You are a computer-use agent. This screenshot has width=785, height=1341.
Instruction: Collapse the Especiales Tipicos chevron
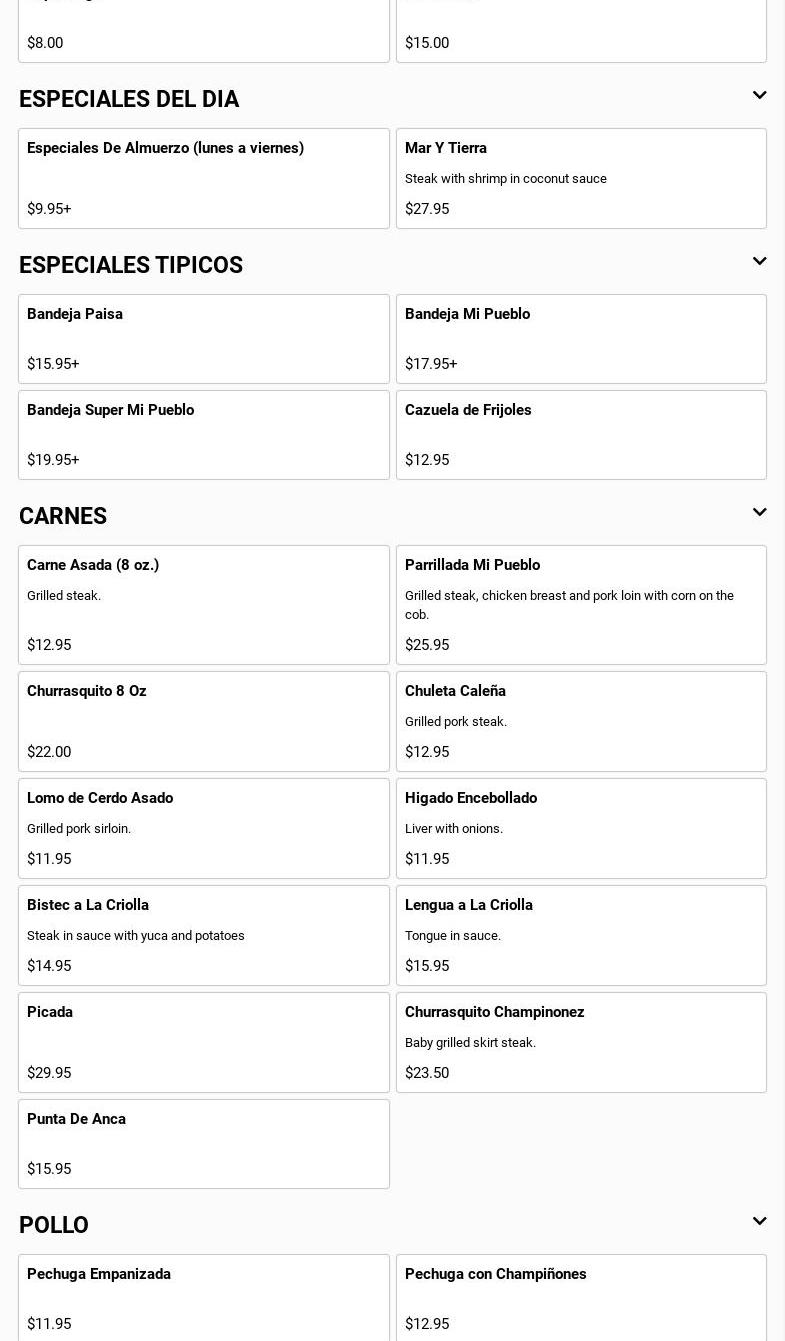pyautogui.click(x=759, y=262)
